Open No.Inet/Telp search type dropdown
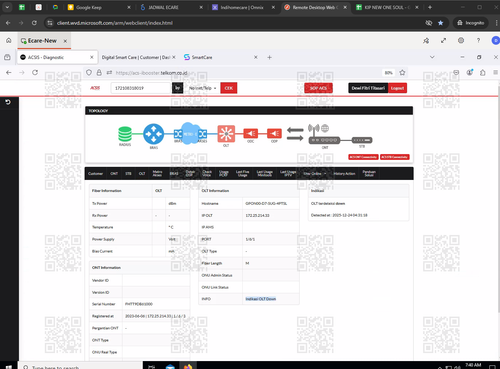Image resolution: width=500 pixels, height=369 pixels. tap(203, 88)
